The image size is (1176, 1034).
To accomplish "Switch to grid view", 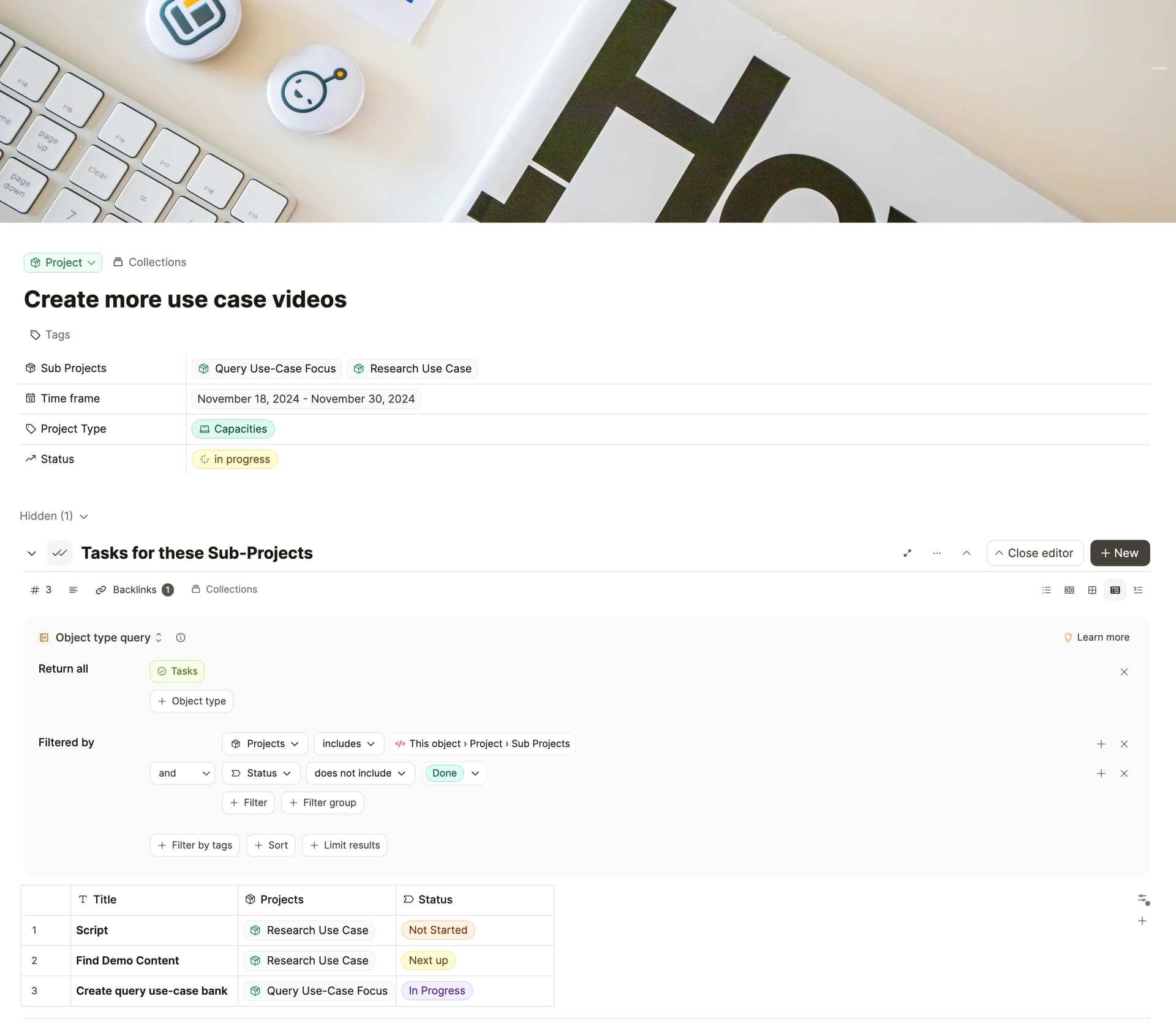I will coord(1092,591).
